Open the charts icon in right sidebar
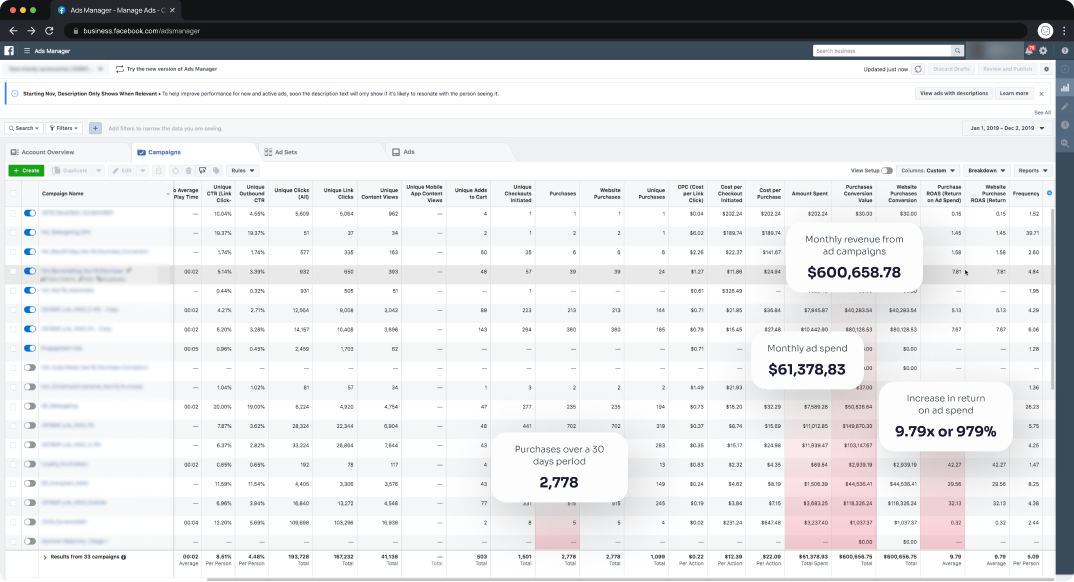 pos(1064,88)
